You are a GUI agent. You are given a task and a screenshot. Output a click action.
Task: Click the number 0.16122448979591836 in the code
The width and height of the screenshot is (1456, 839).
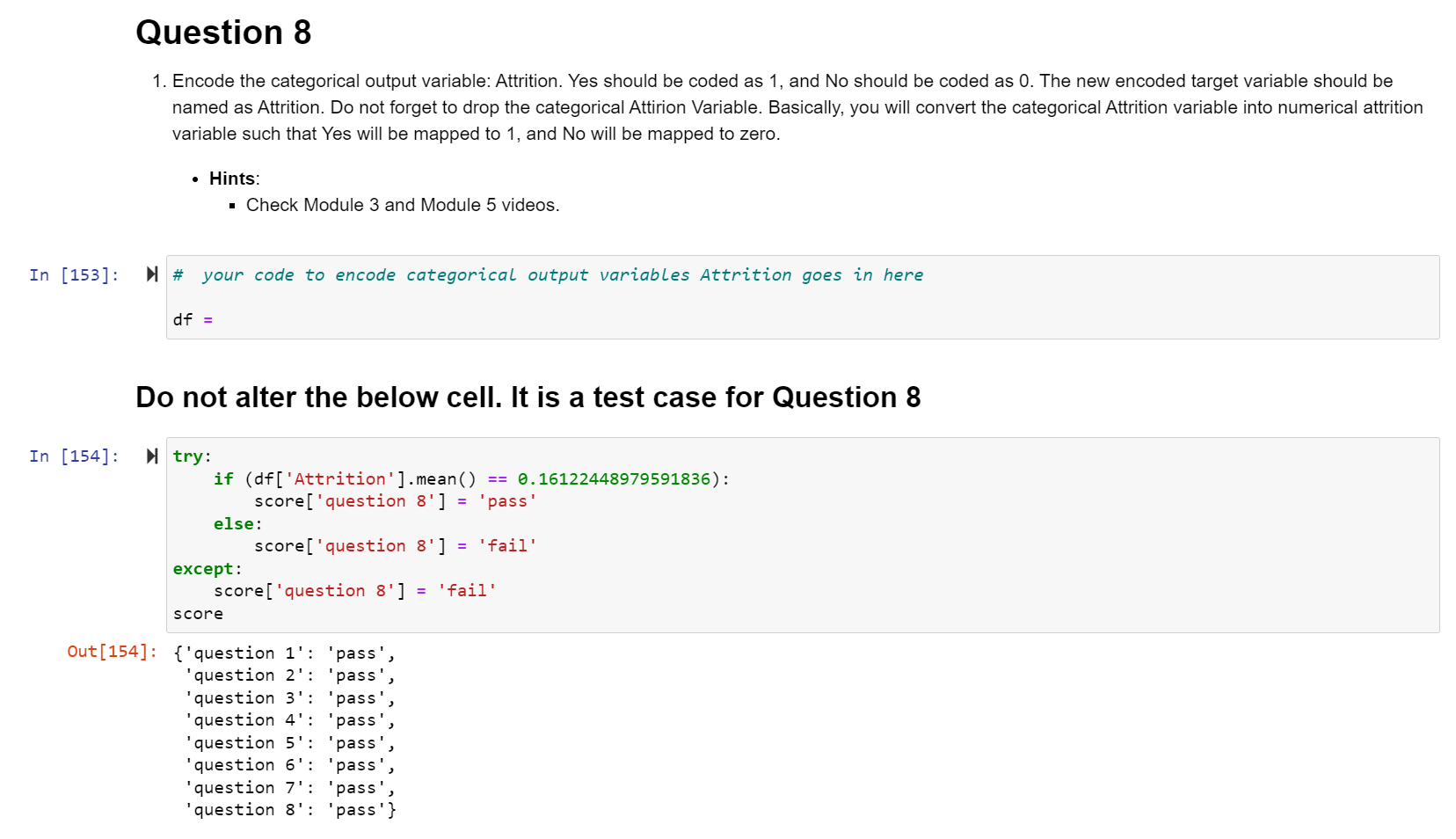tap(614, 479)
